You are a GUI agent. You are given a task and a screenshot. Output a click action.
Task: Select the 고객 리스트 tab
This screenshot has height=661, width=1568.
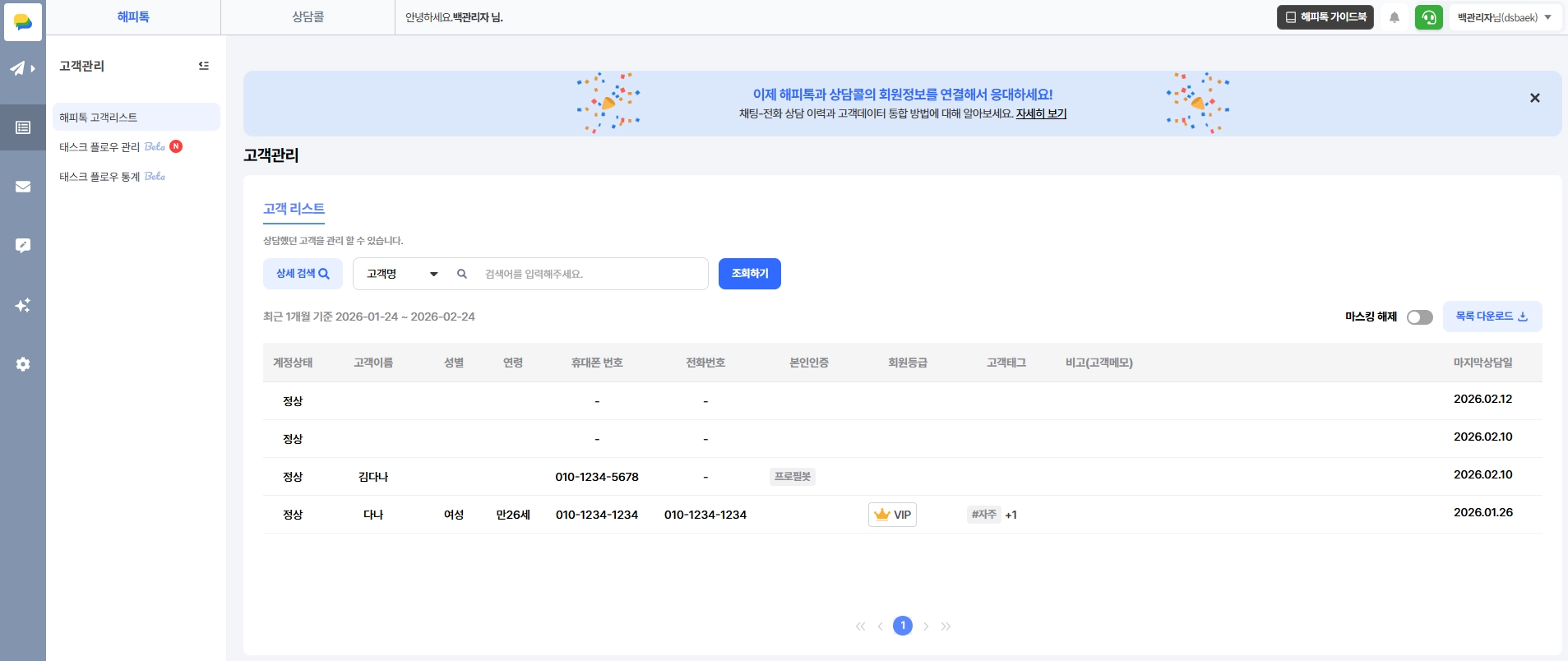[294, 209]
